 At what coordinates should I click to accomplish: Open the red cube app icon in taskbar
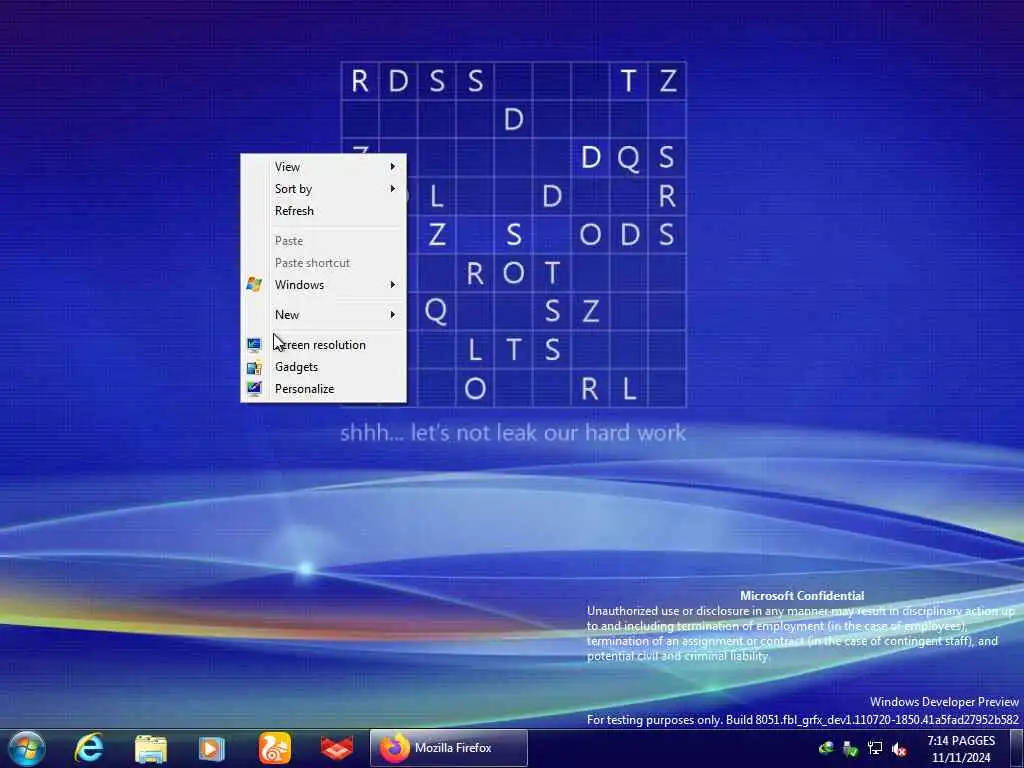tap(337, 748)
